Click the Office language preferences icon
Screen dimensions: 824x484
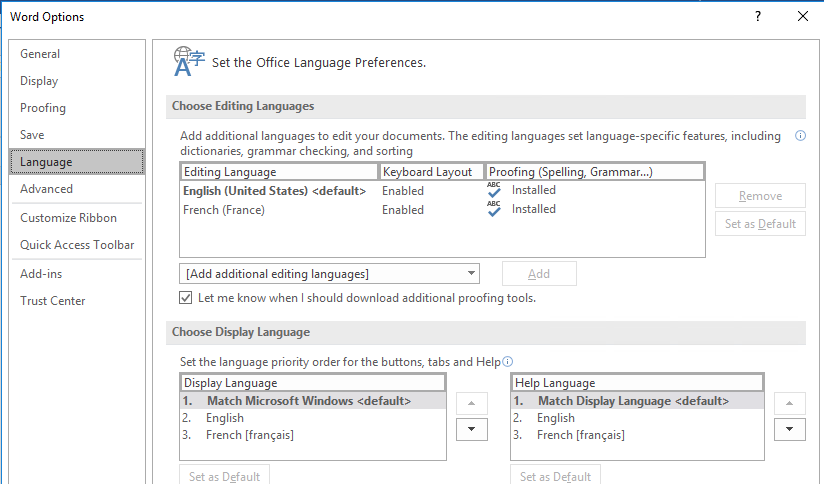(188, 61)
